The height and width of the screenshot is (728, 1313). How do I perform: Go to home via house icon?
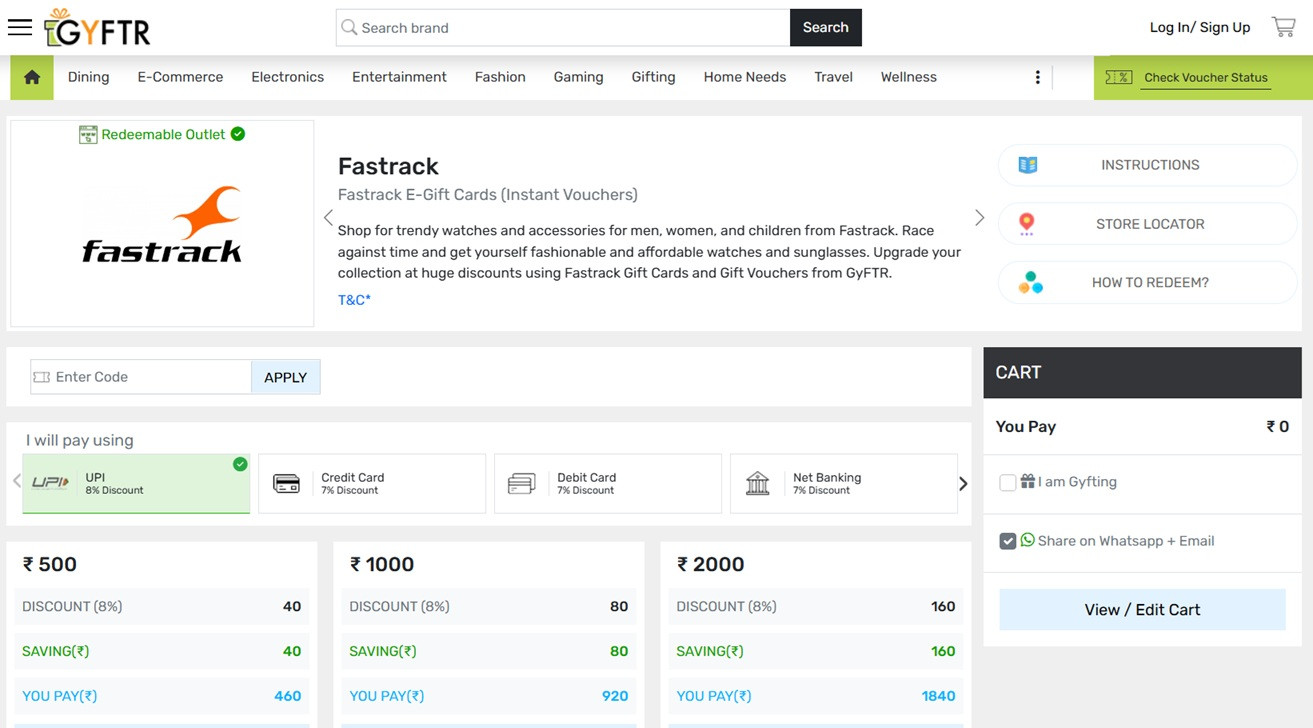pos(32,77)
